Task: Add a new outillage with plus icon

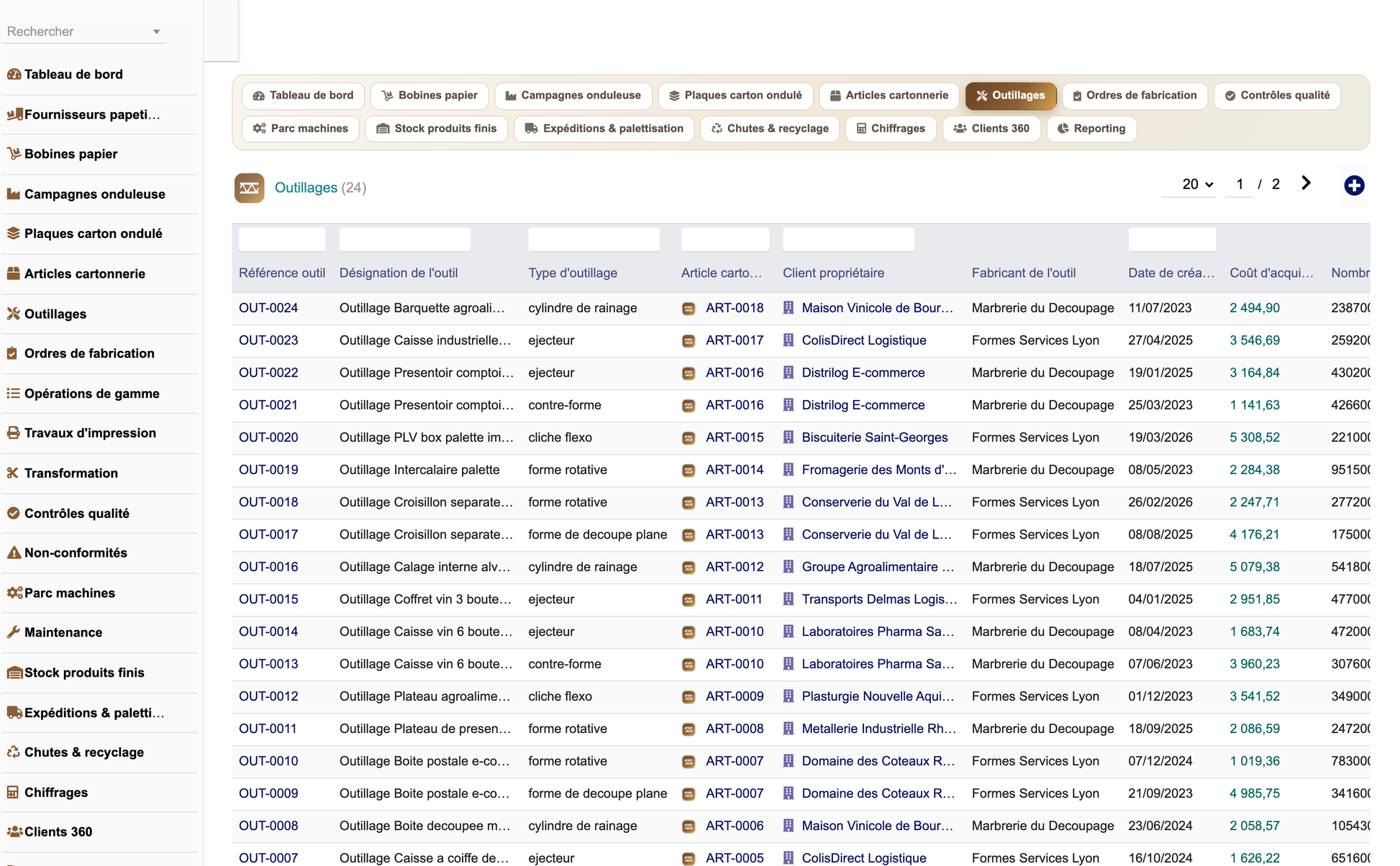Action: pyautogui.click(x=1354, y=186)
